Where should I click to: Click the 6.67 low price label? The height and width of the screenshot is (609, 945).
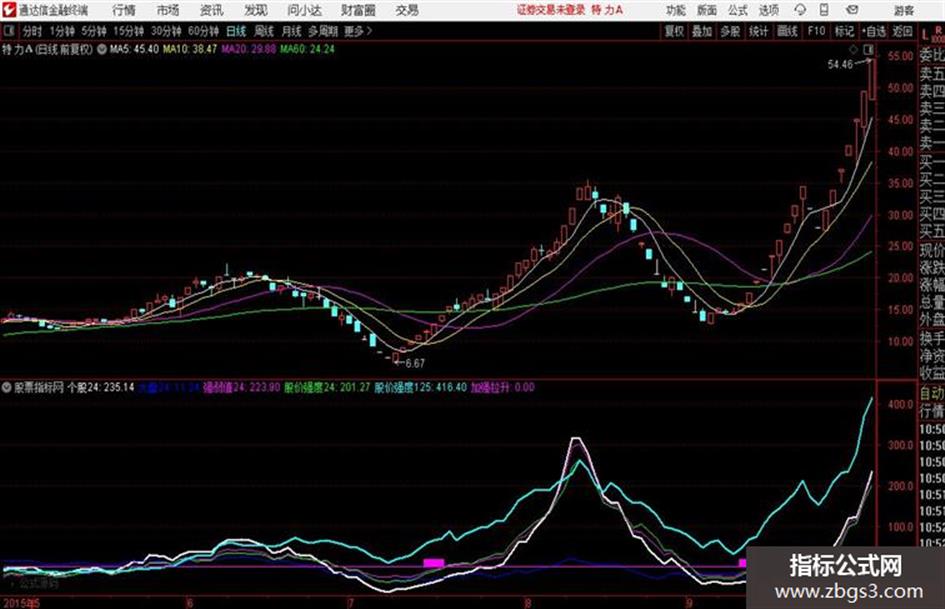click(x=415, y=363)
